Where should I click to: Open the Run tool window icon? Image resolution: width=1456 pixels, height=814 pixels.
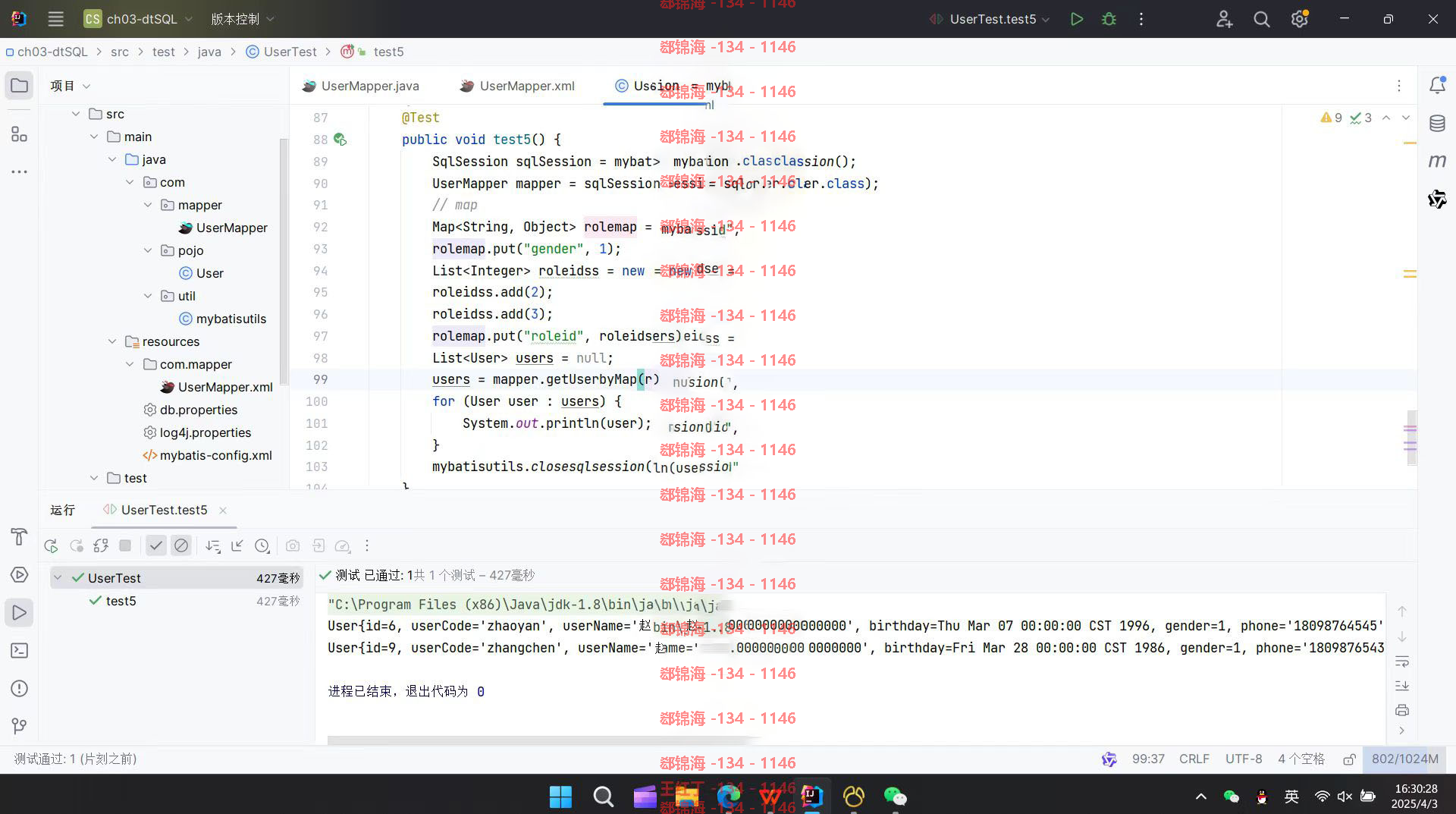tap(20, 613)
